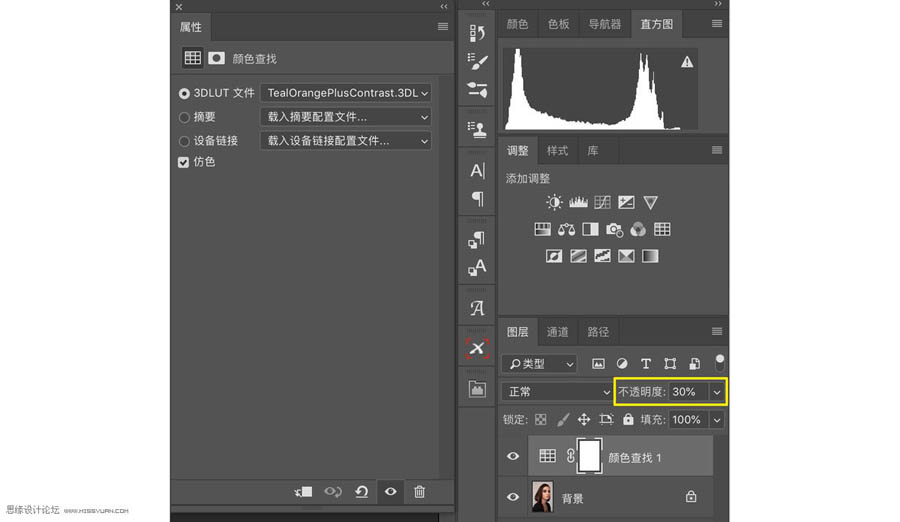
Task: Expand the 正常 blend mode dropdown
Action: pyautogui.click(x=556, y=392)
